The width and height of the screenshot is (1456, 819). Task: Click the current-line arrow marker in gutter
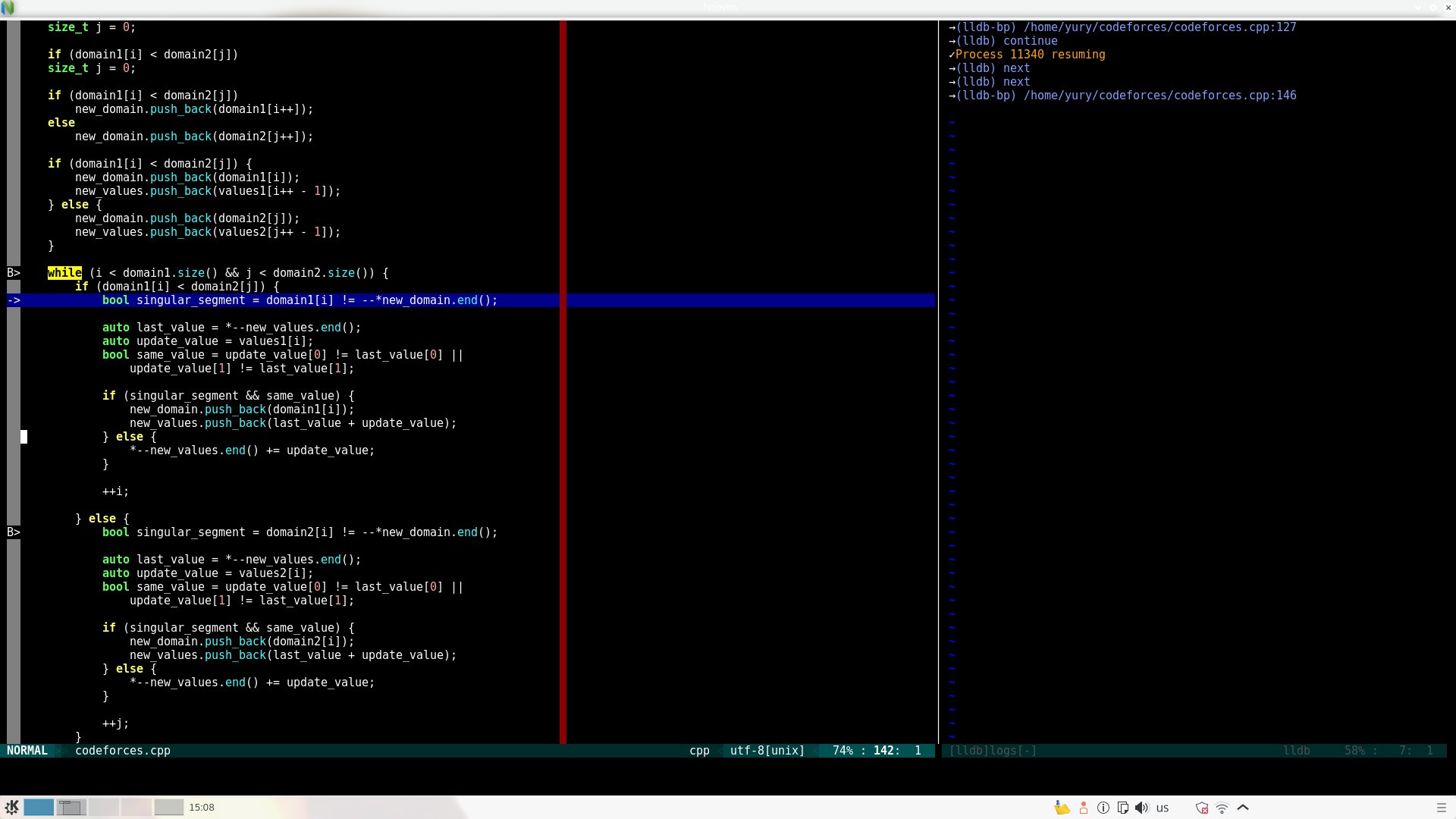14,300
